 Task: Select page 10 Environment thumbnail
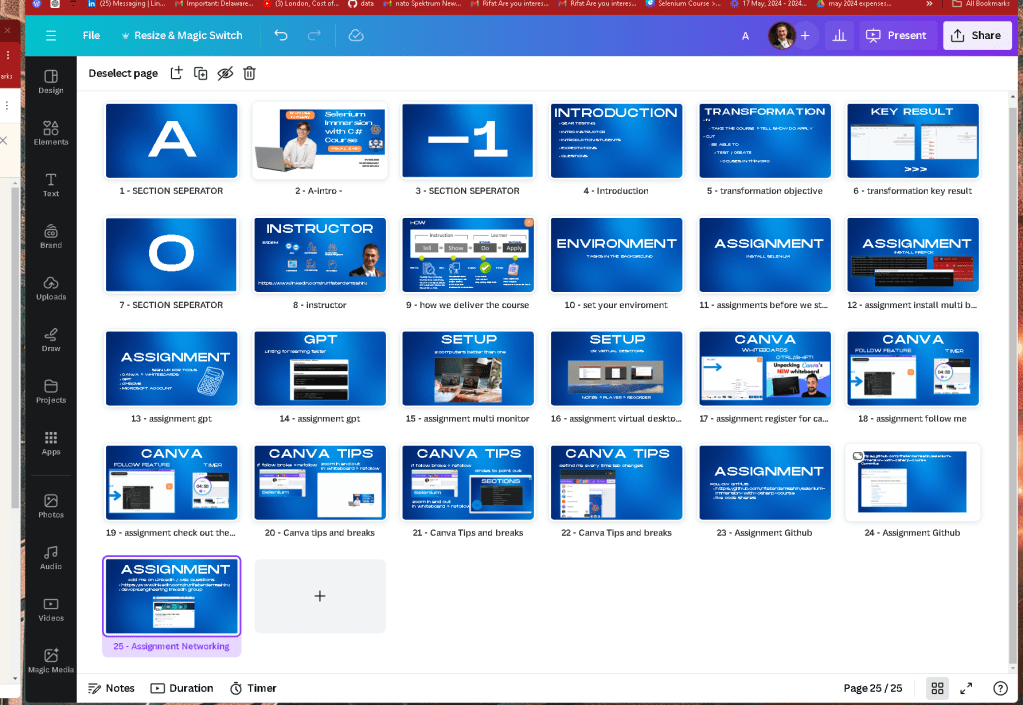point(617,255)
